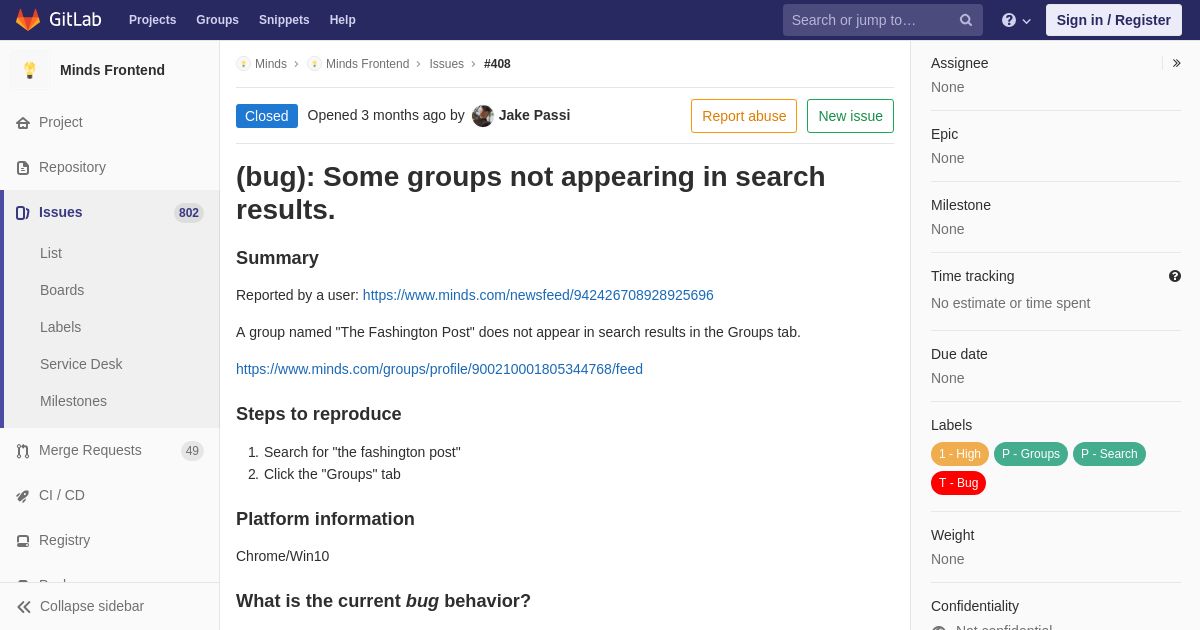The height and width of the screenshot is (630, 1200).
Task: Open the groups profile feed link
Action: pos(439,369)
